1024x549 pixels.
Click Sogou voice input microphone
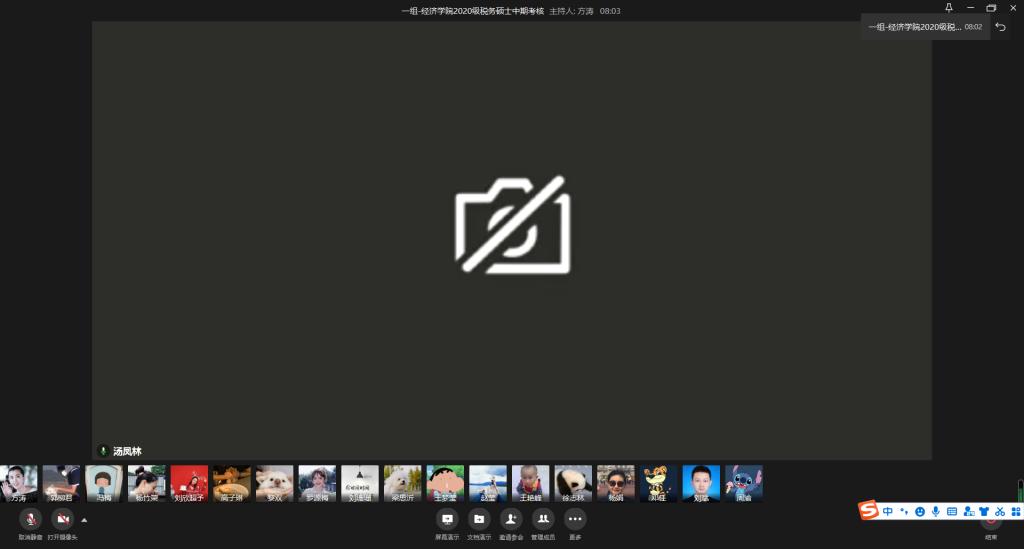tap(936, 511)
